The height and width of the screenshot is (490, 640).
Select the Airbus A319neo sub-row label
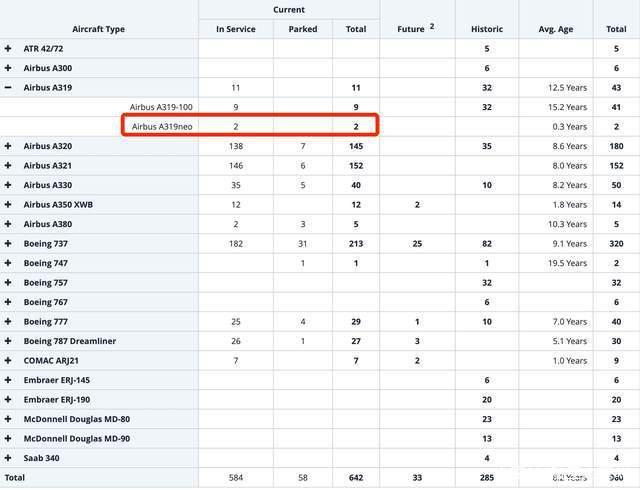[162, 127]
